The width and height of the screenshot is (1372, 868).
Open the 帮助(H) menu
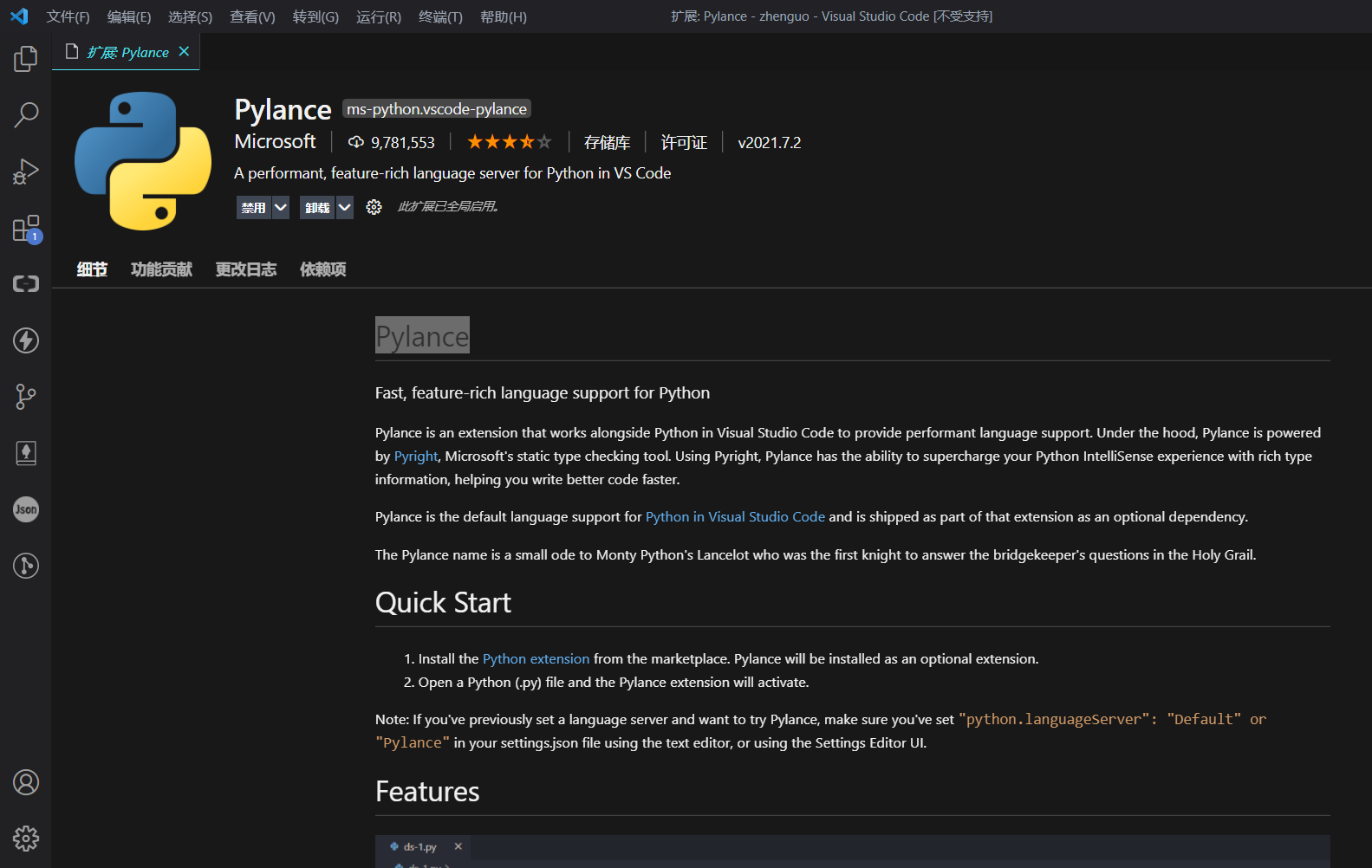click(504, 16)
